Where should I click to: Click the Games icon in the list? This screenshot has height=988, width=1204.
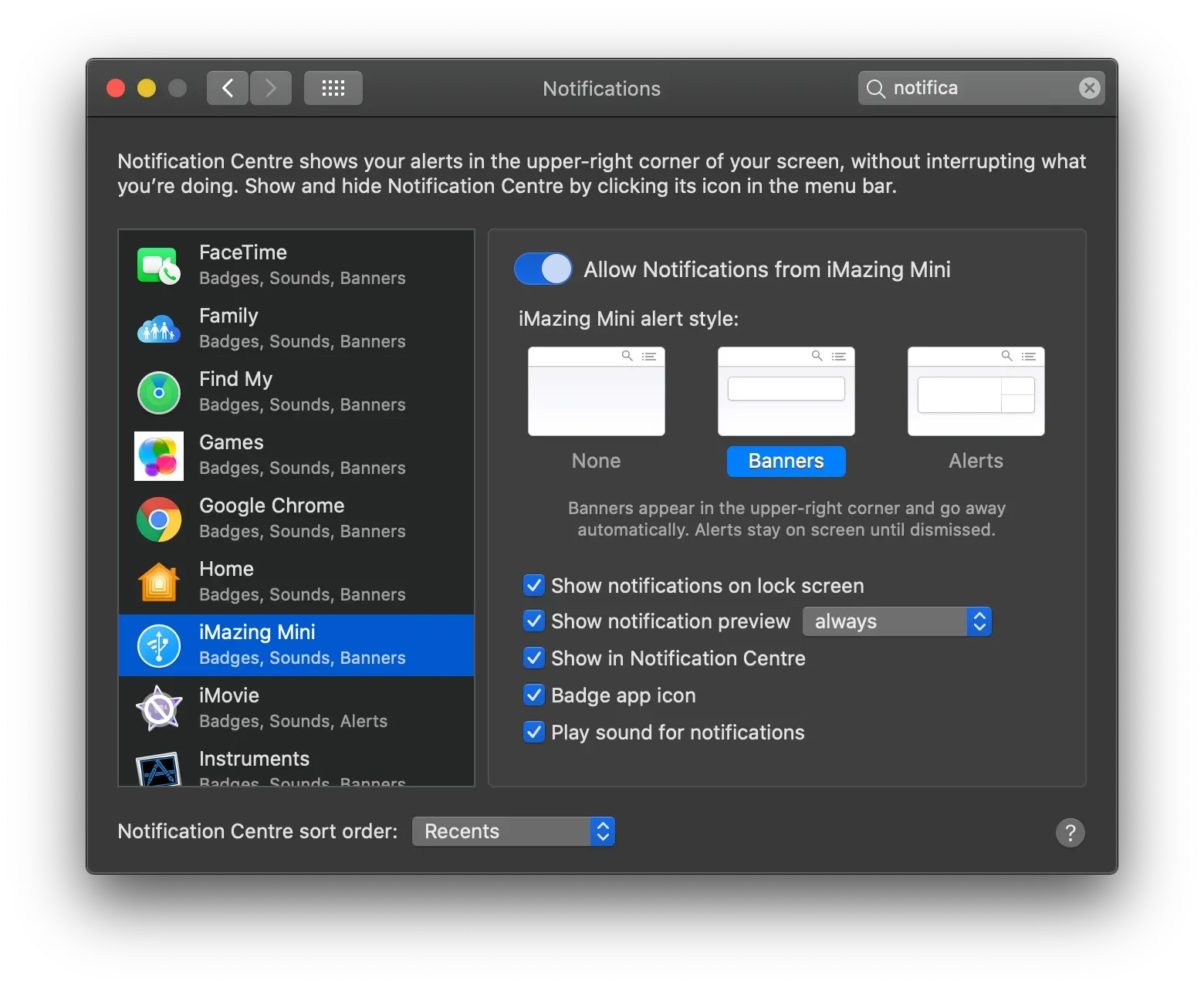[x=158, y=455]
